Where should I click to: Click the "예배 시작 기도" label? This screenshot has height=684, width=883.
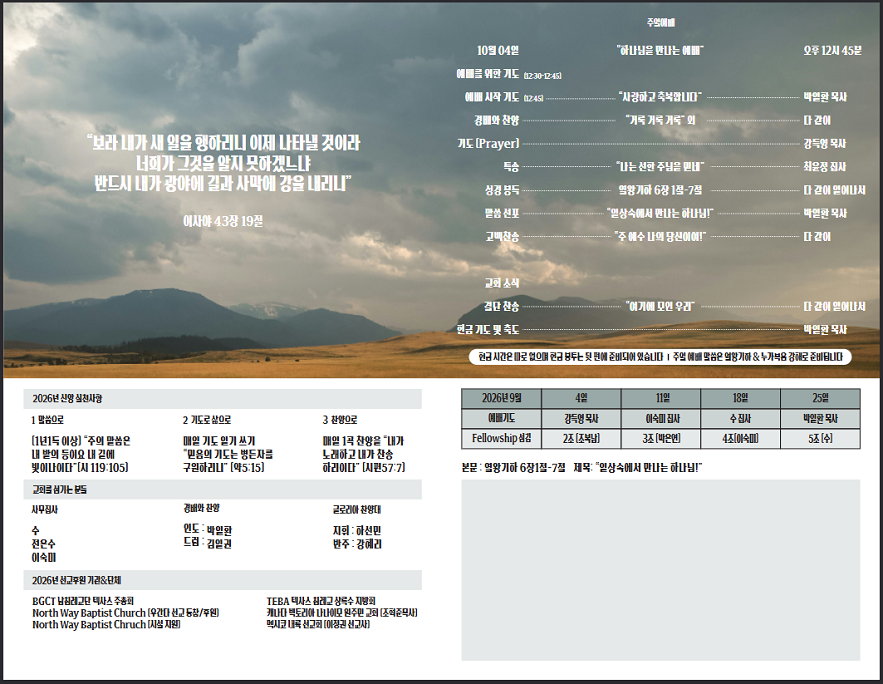pos(492,97)
